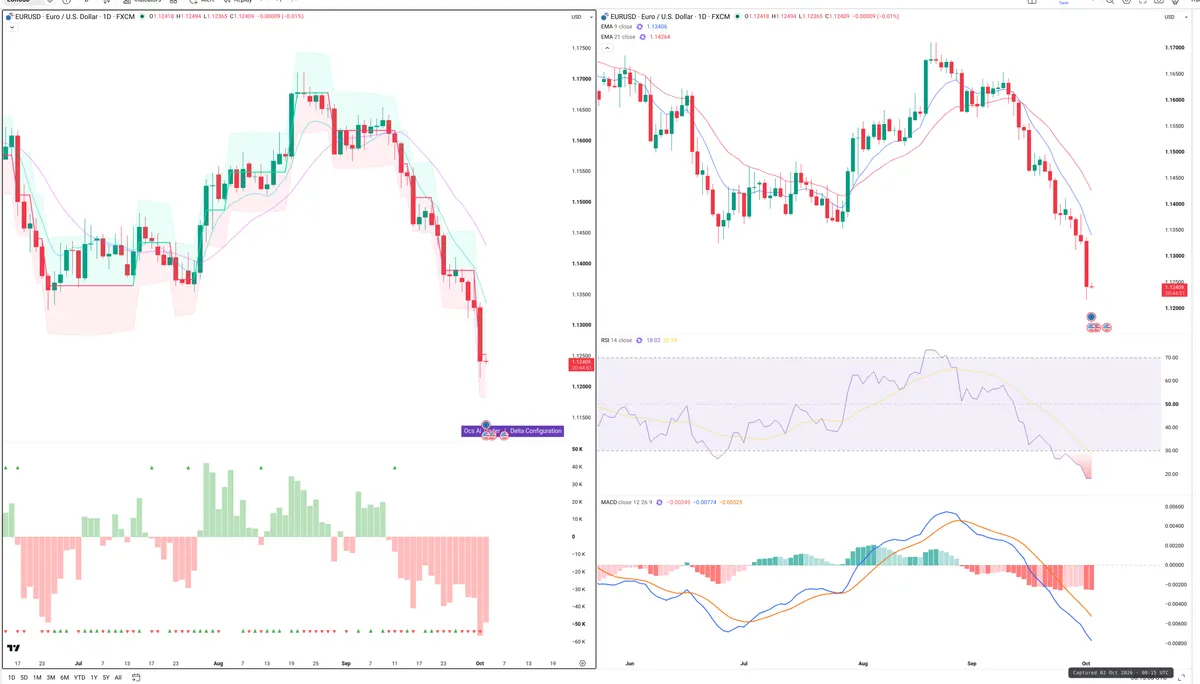This screenshot has width=1200, height=684.
Task: Click the 1.17500 price level on left axis
Action: point(581,48)
